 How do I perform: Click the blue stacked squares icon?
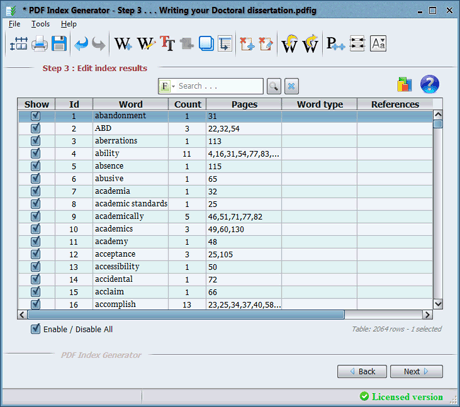(x=206, y=44)
